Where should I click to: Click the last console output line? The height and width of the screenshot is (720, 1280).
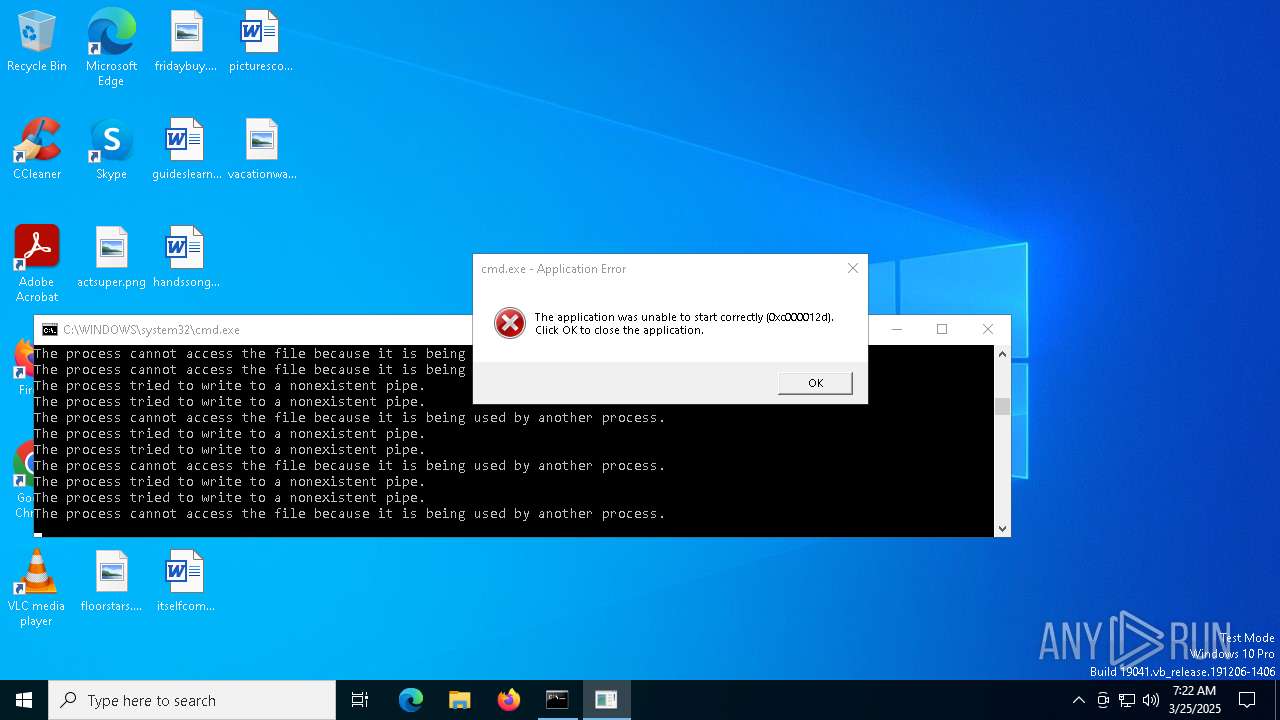click(x=349, y=514)
